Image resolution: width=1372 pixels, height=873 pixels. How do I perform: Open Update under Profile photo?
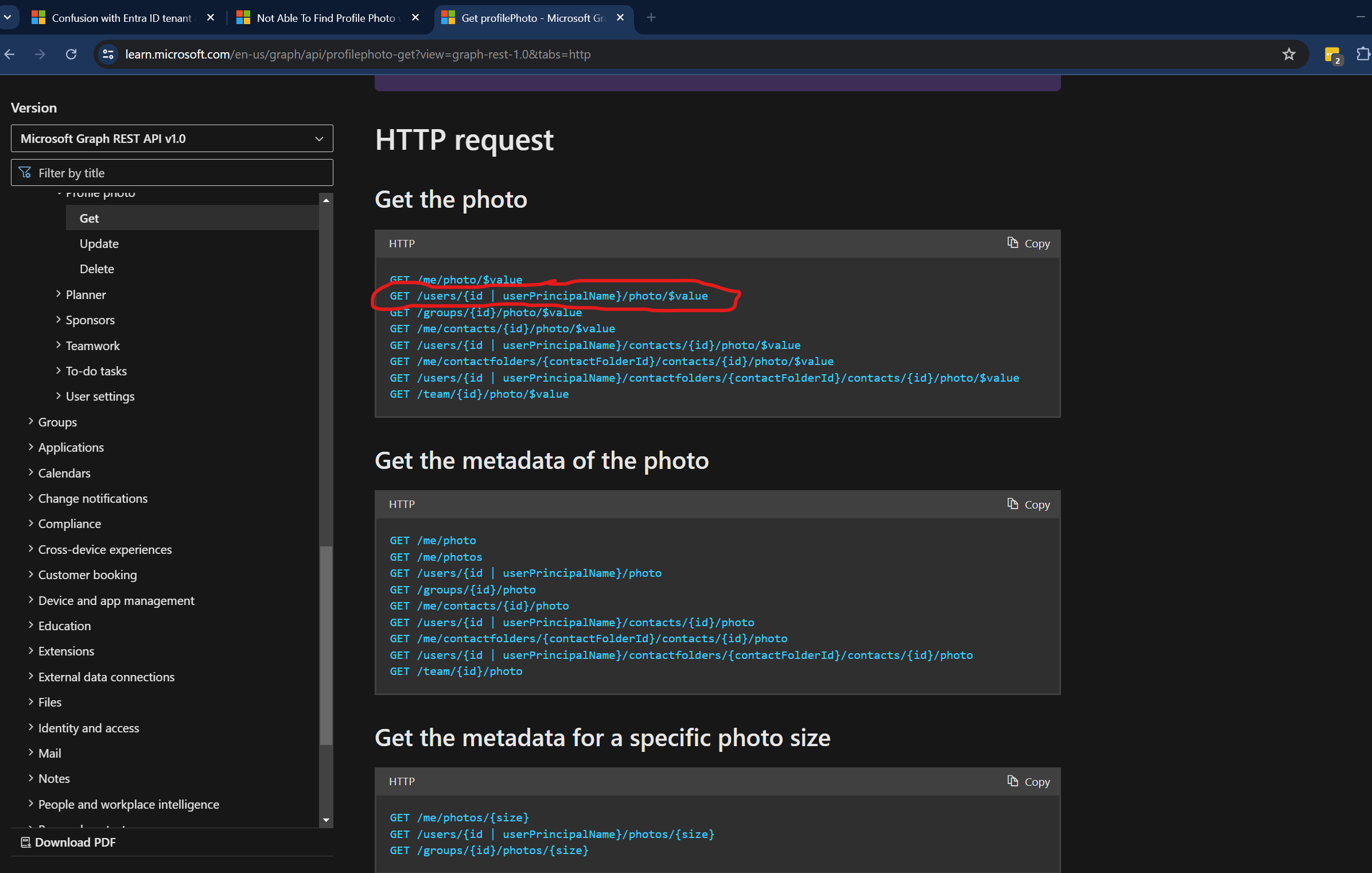click(x=99, y=244)
